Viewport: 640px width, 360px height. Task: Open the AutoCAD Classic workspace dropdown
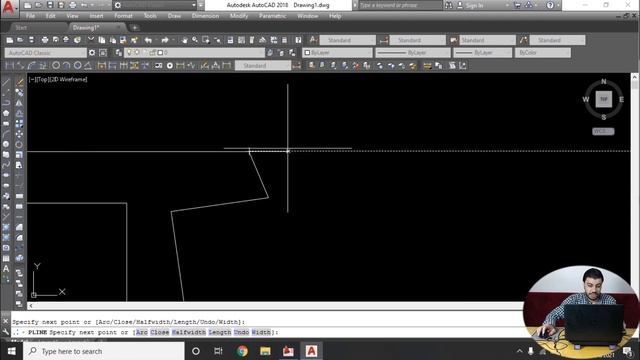point(45,53)
